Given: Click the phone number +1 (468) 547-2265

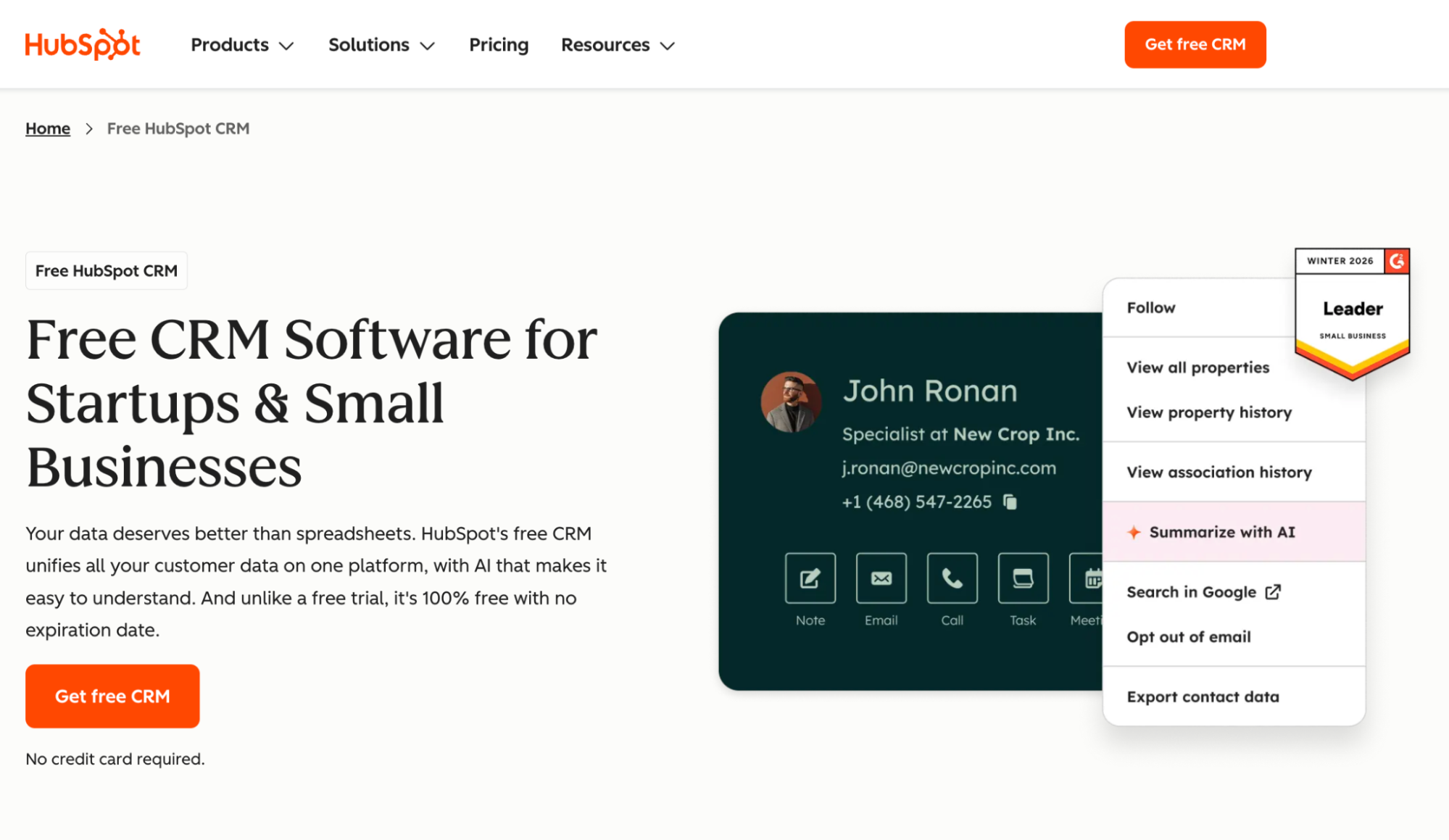Looking at the screenshot, I should [x=917, y=502].
